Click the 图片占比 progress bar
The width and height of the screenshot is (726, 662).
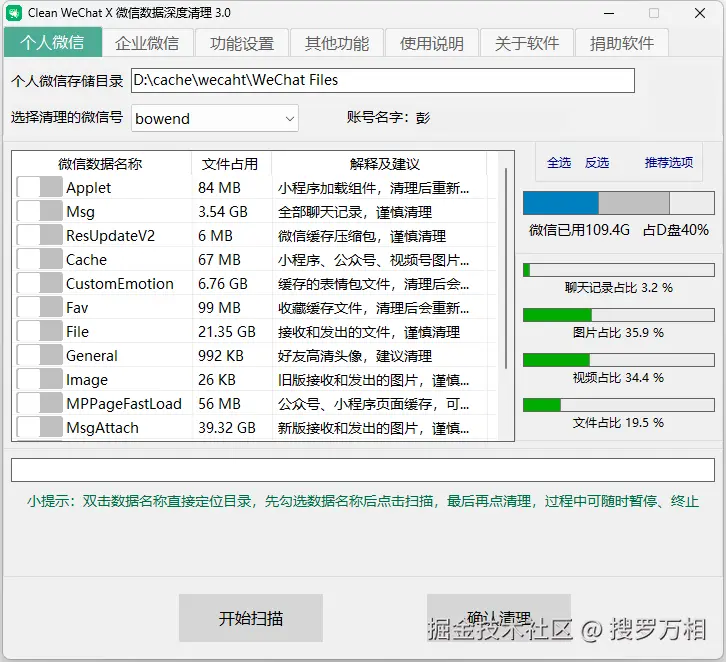tap(619, 315)
